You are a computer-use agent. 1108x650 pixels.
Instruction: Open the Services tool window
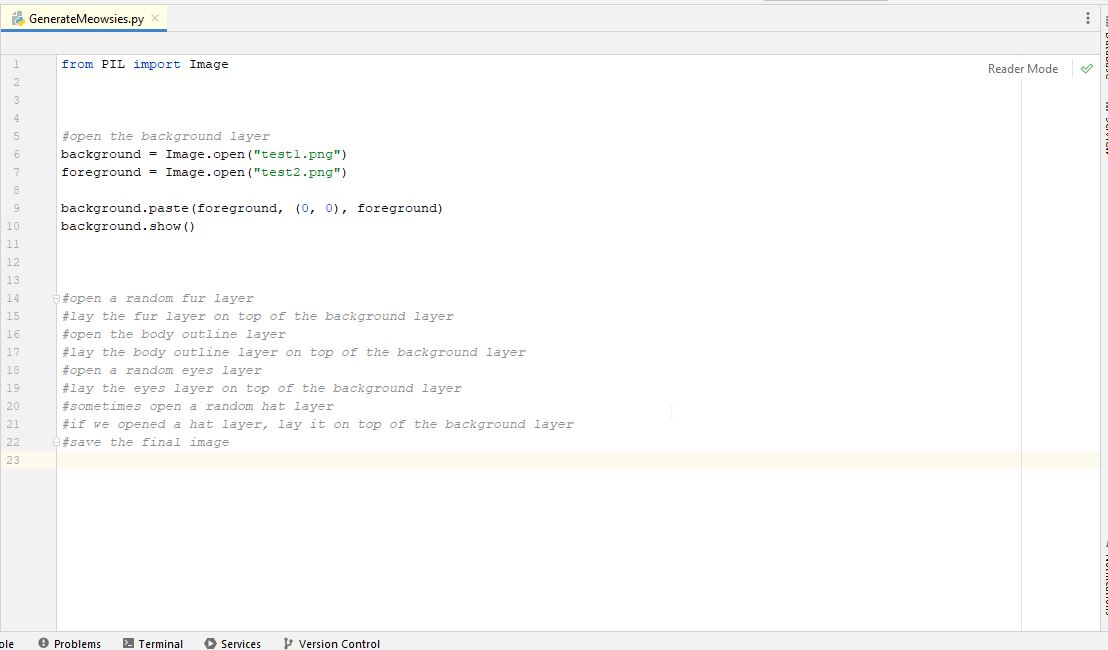tap(232, 643)
